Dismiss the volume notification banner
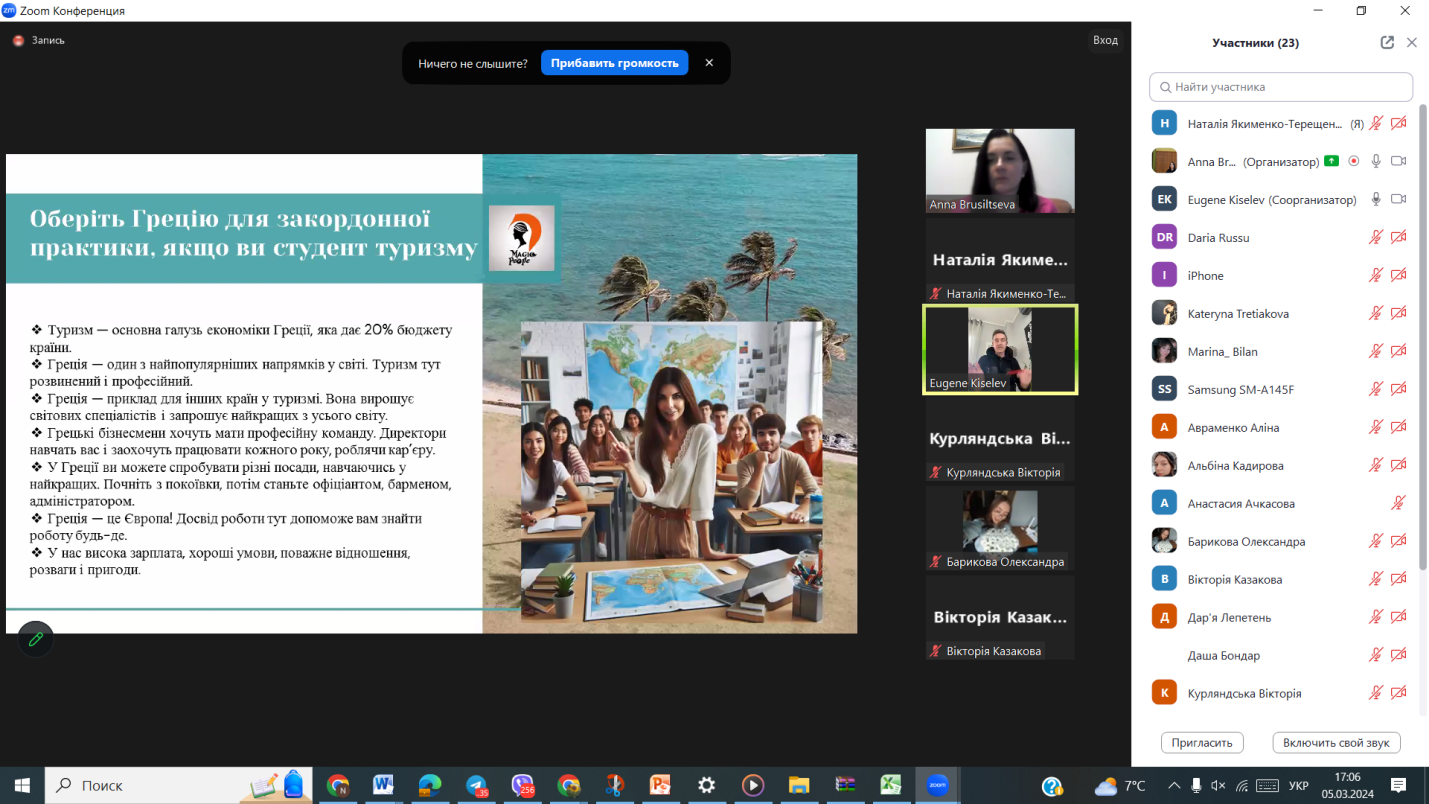The image size is (1429, 804). click(709, 63)
